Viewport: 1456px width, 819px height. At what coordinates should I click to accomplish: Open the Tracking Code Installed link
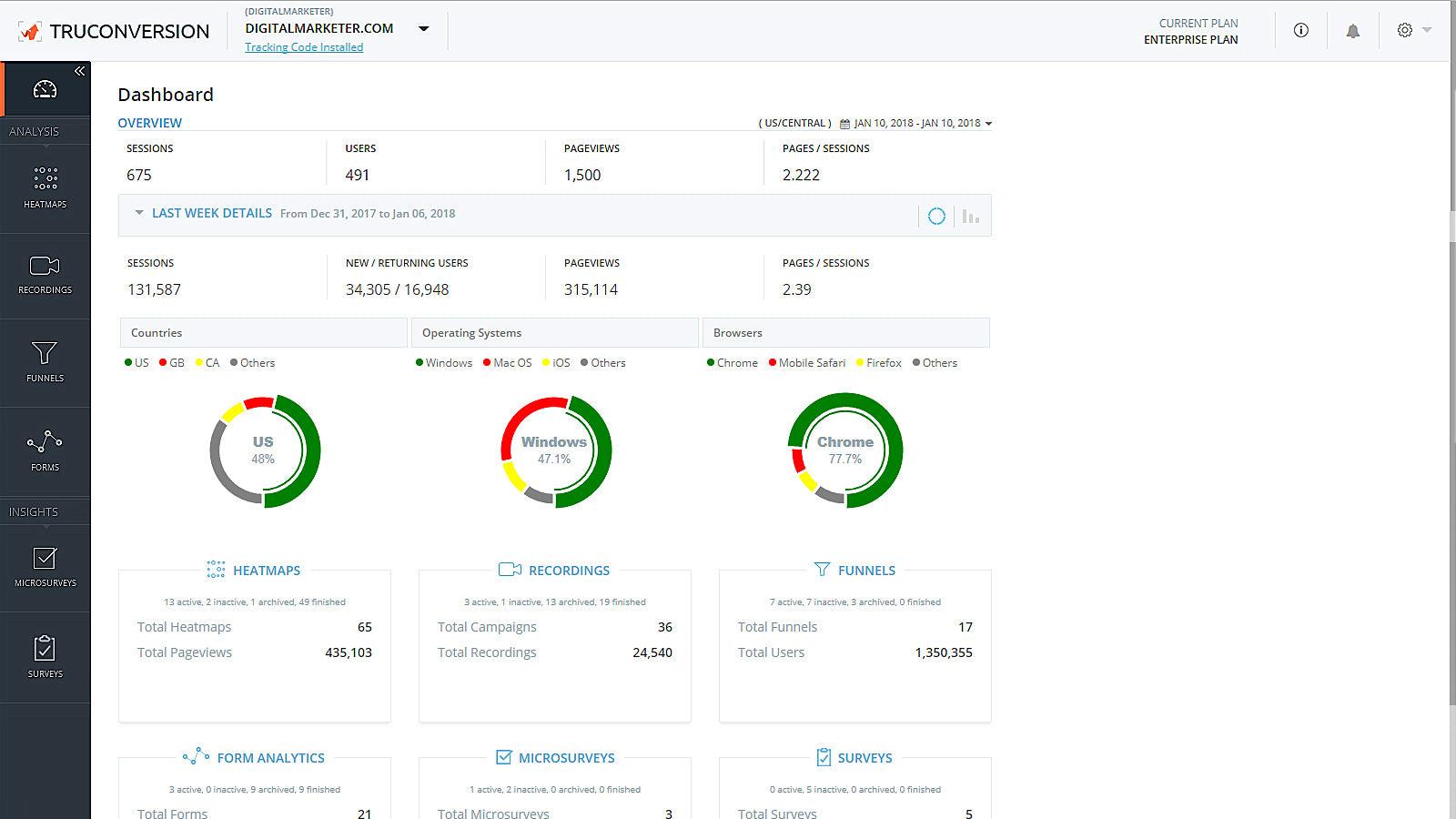click(x=304, y=46)
